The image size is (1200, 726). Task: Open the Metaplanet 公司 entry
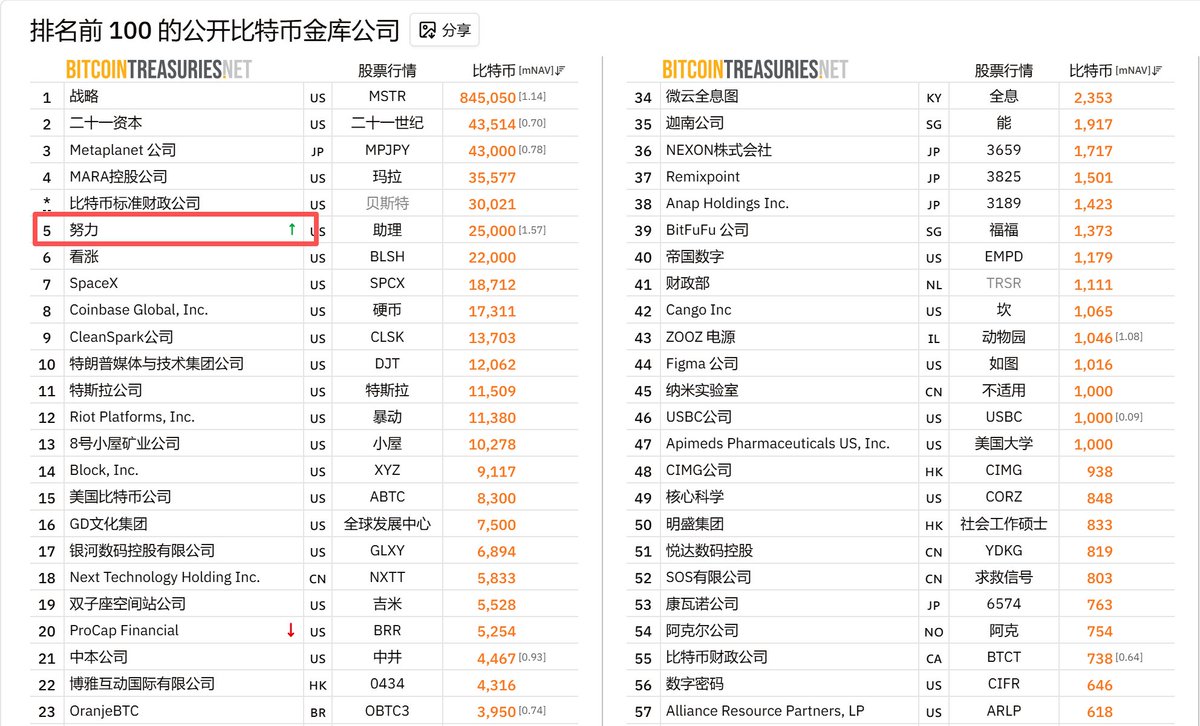[x=122, y=150]
